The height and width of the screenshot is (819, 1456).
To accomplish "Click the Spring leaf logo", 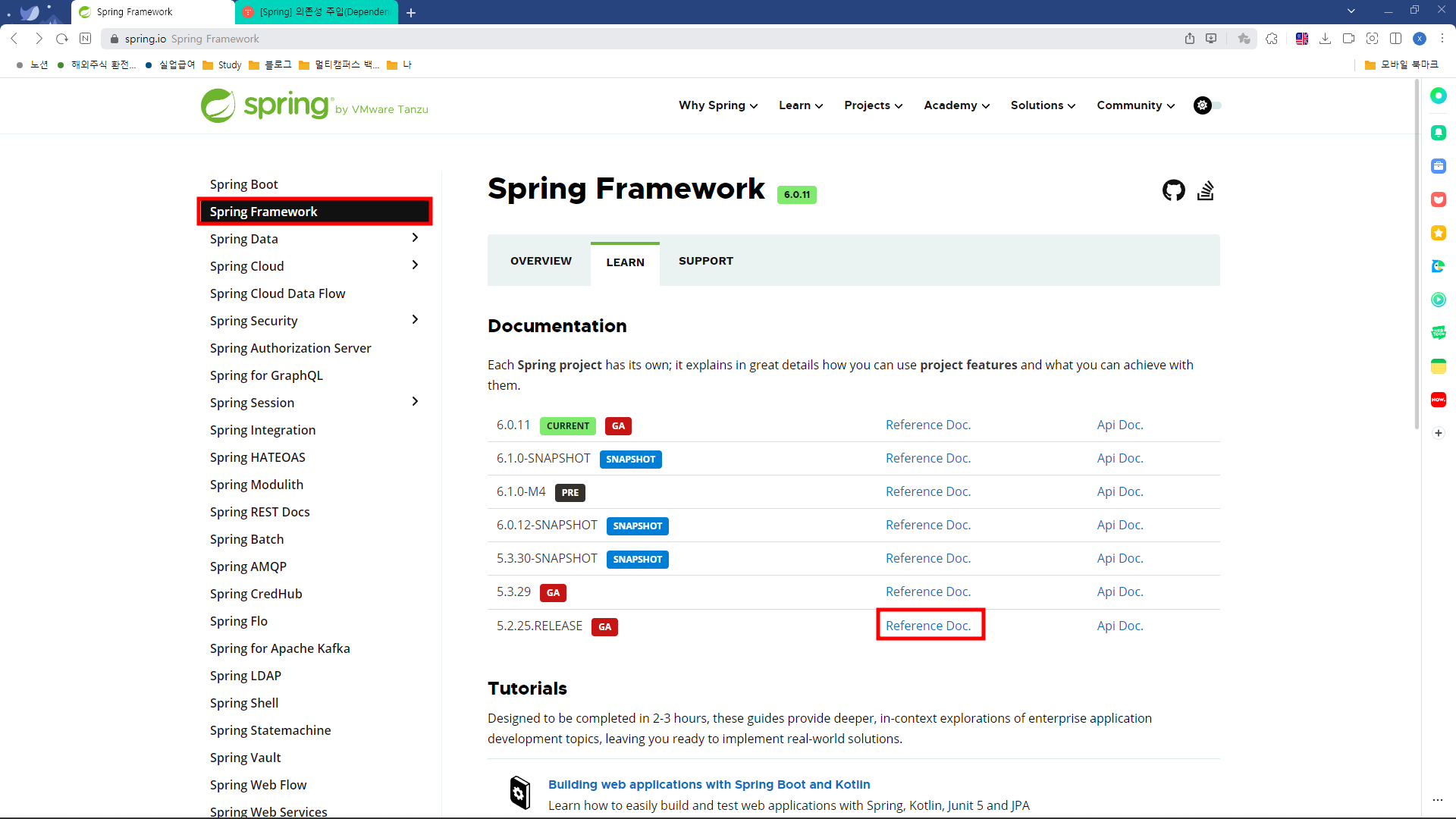I will click(x=218, y=105).
